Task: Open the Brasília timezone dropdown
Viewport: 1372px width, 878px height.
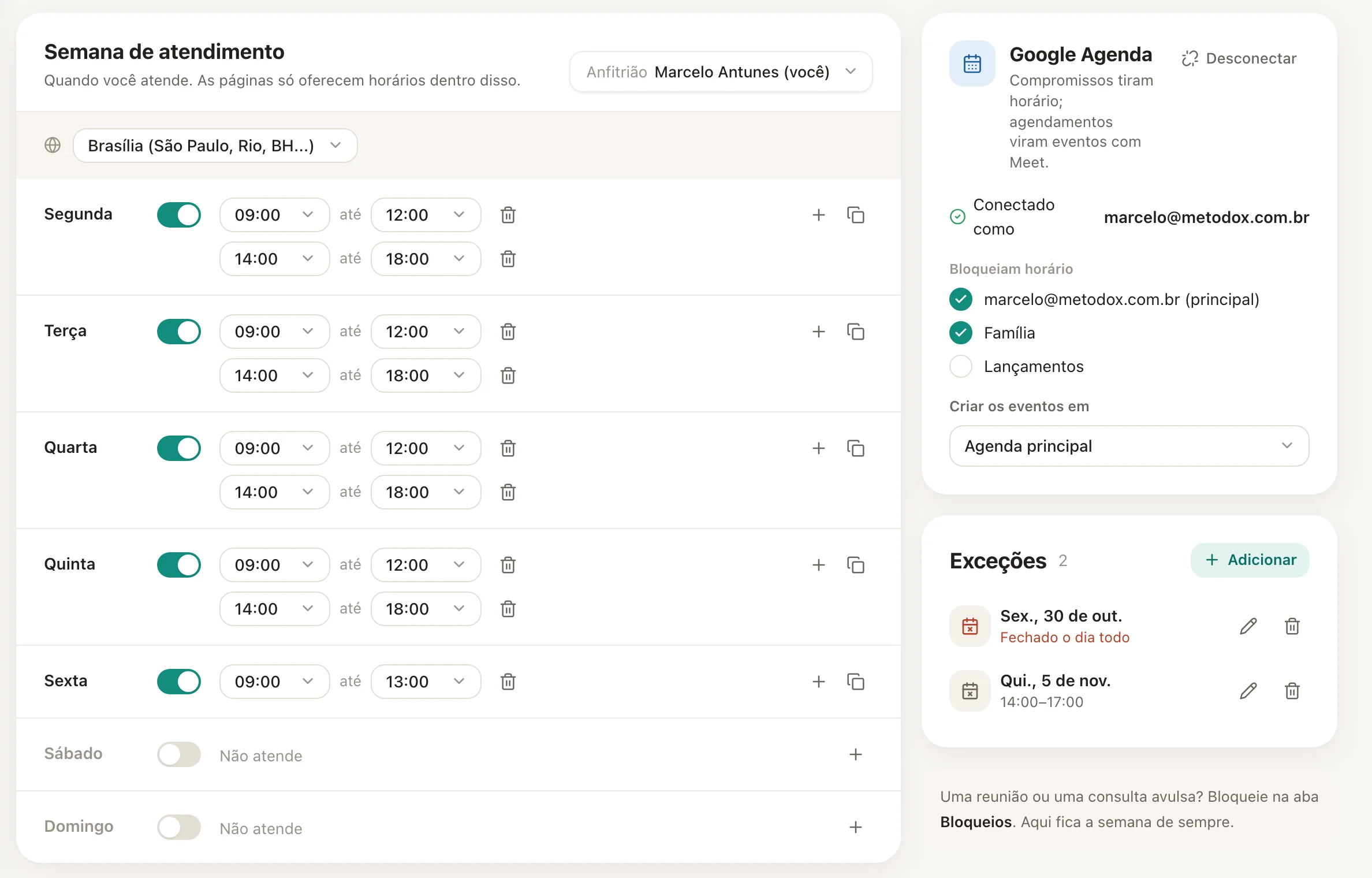Action: (215, 146)
